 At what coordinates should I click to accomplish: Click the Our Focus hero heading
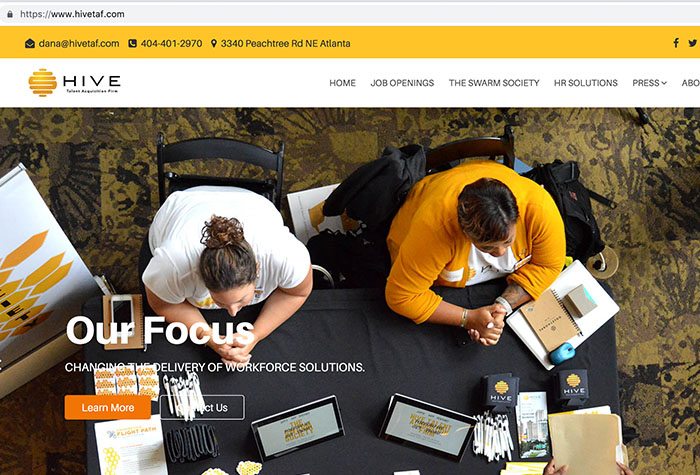click(160, 331)
